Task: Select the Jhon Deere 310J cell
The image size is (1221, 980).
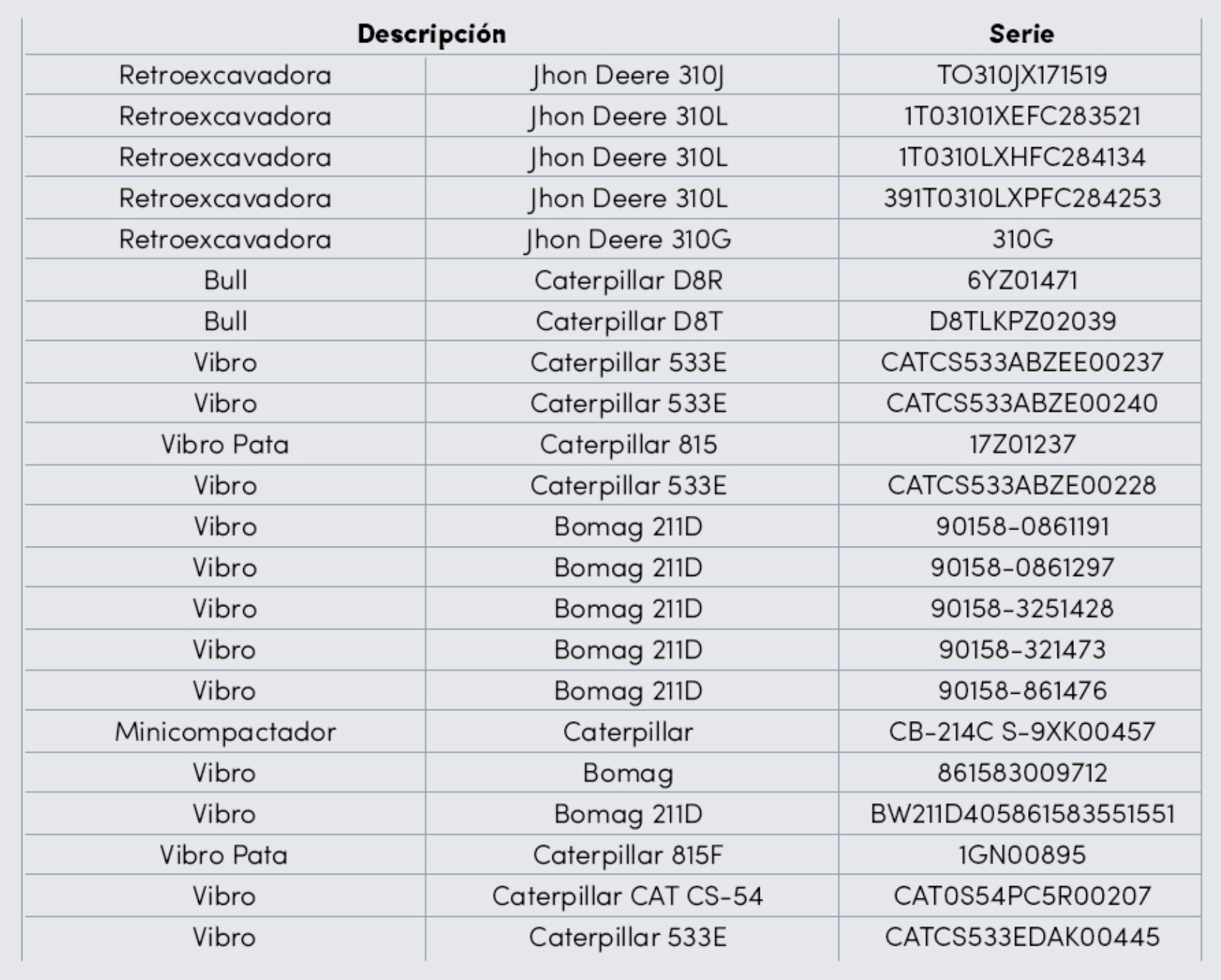Action: 628,75
